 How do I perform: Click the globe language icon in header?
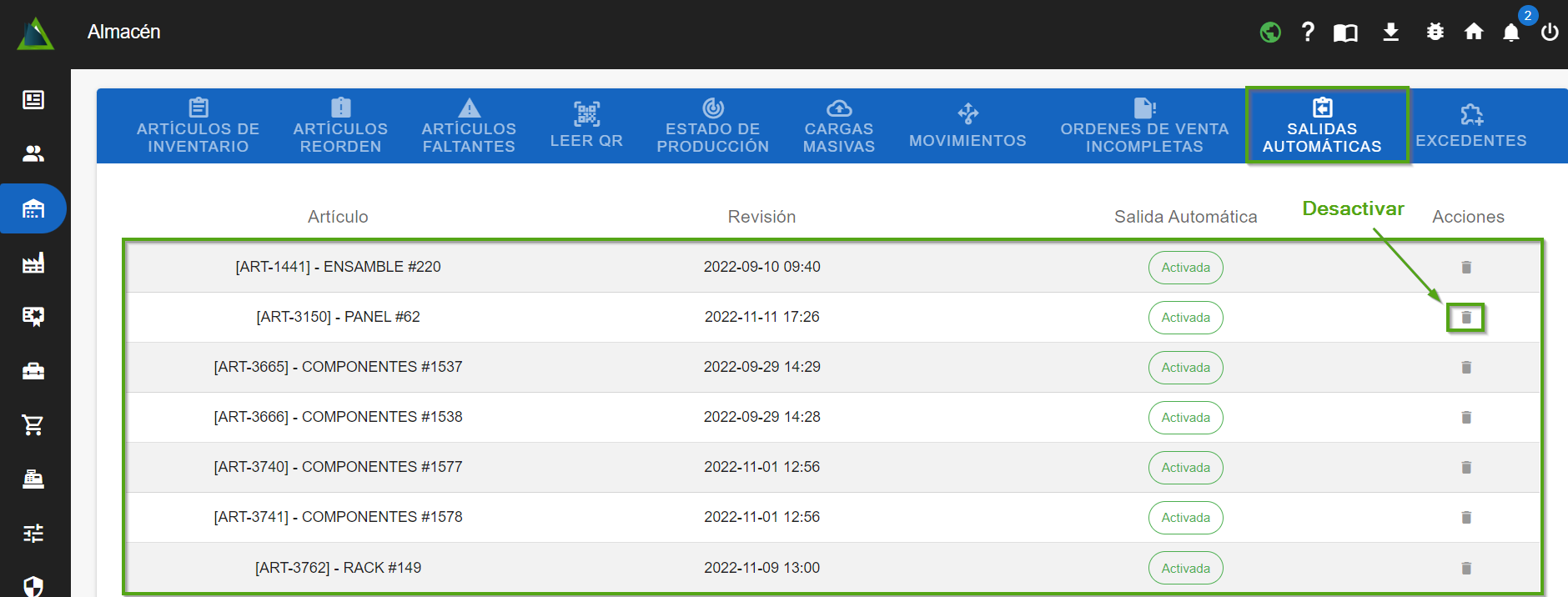pos(1270,33)
